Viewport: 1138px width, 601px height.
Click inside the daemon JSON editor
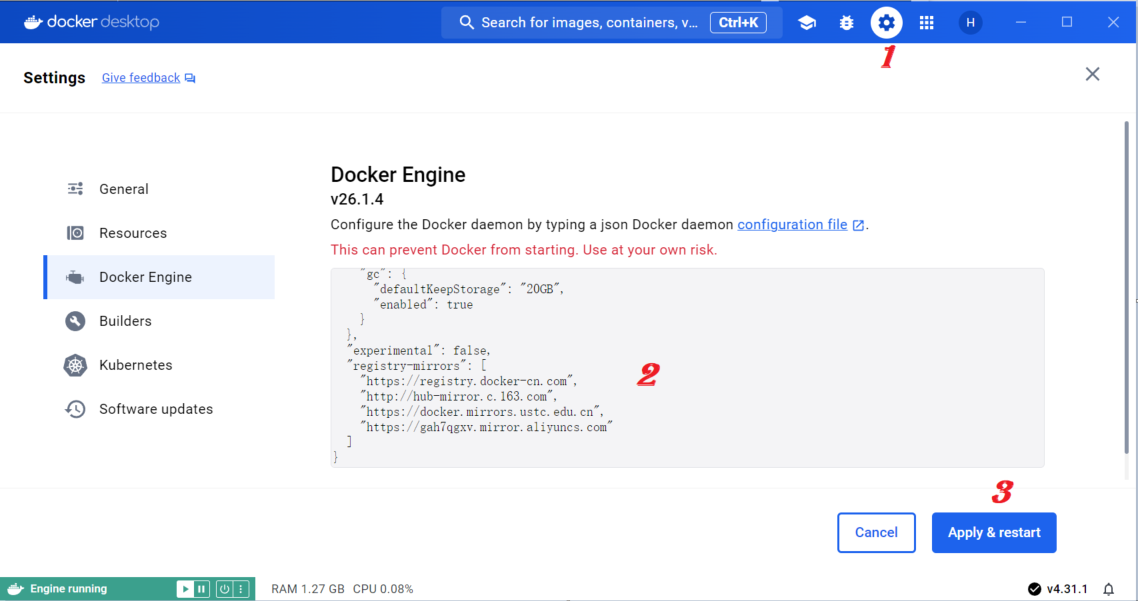click(687, 367)
